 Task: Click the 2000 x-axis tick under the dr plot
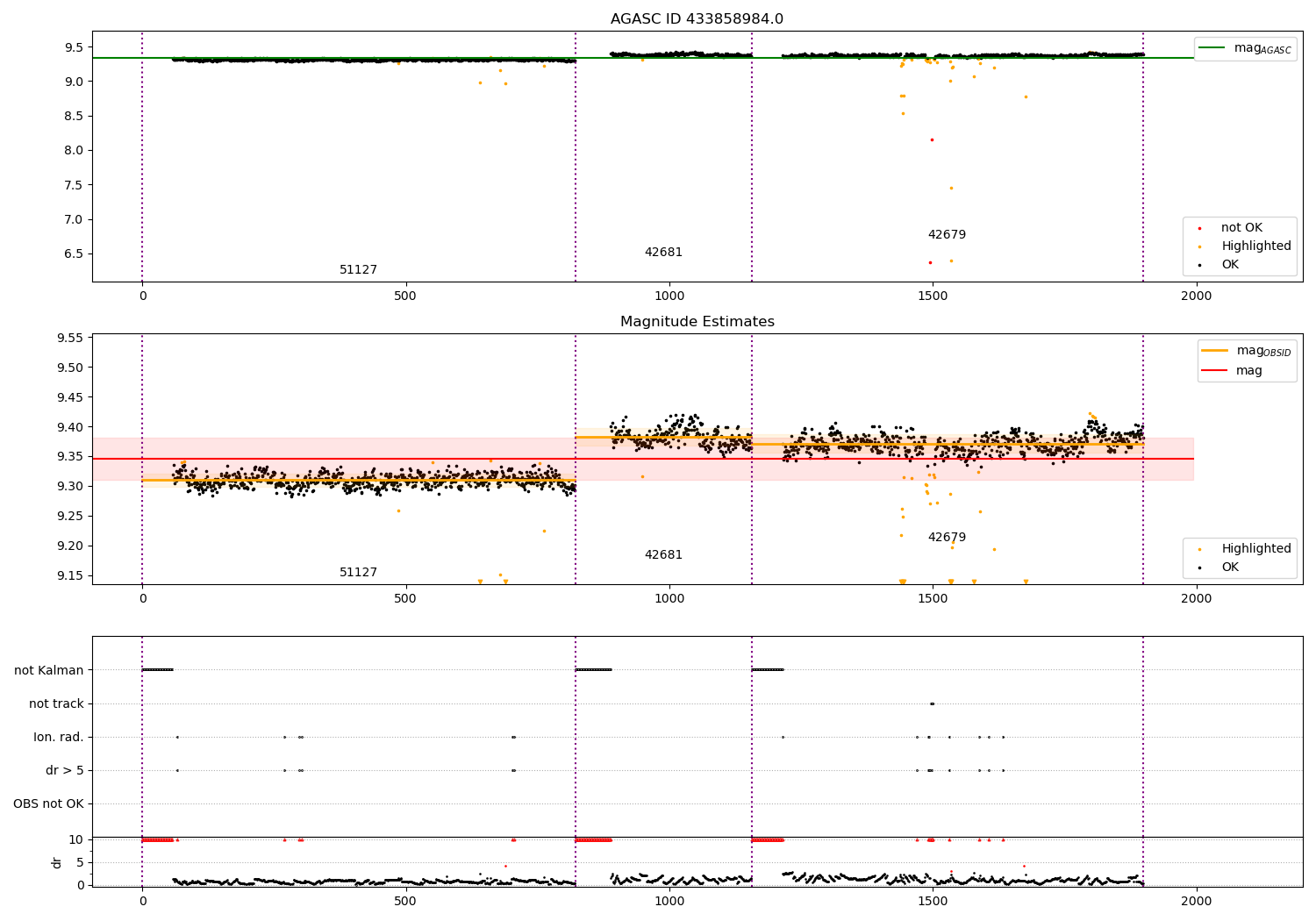coord(1196,901)
